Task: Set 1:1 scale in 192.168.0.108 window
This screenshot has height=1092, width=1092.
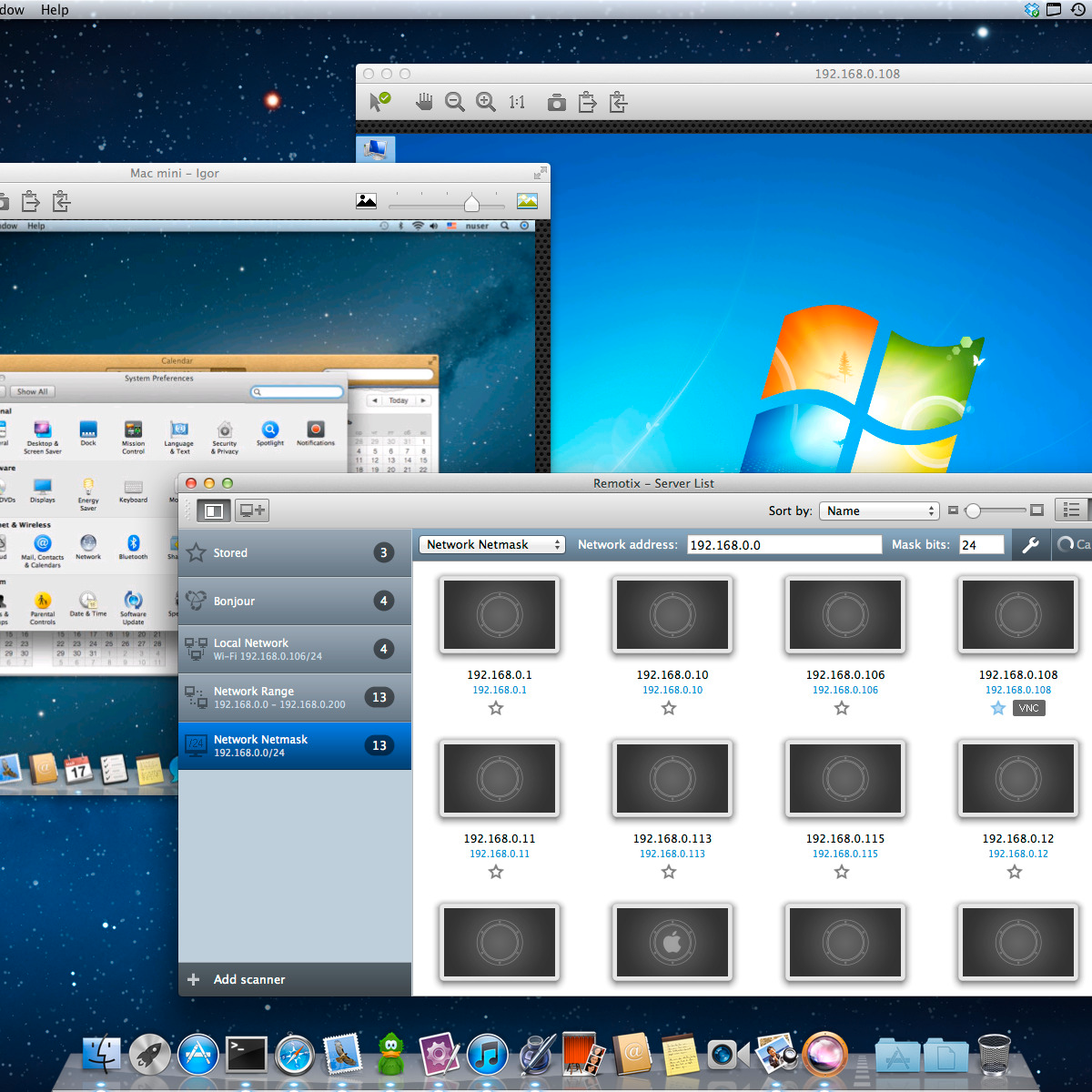Action: point(517,103)
